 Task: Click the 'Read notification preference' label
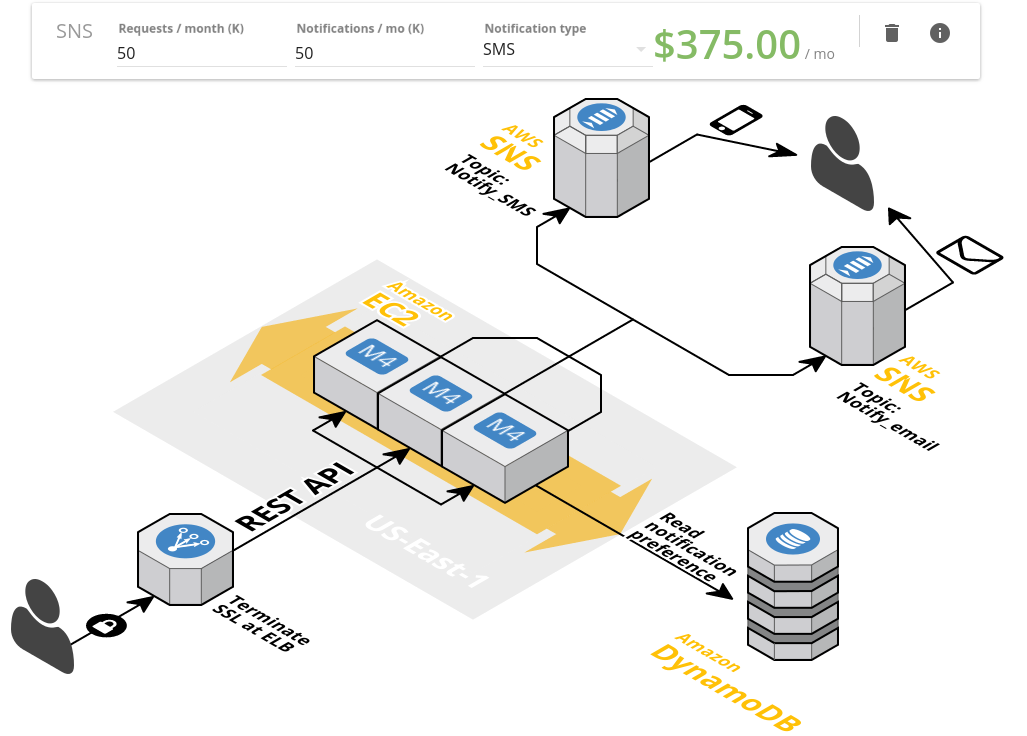coord(682,547)
